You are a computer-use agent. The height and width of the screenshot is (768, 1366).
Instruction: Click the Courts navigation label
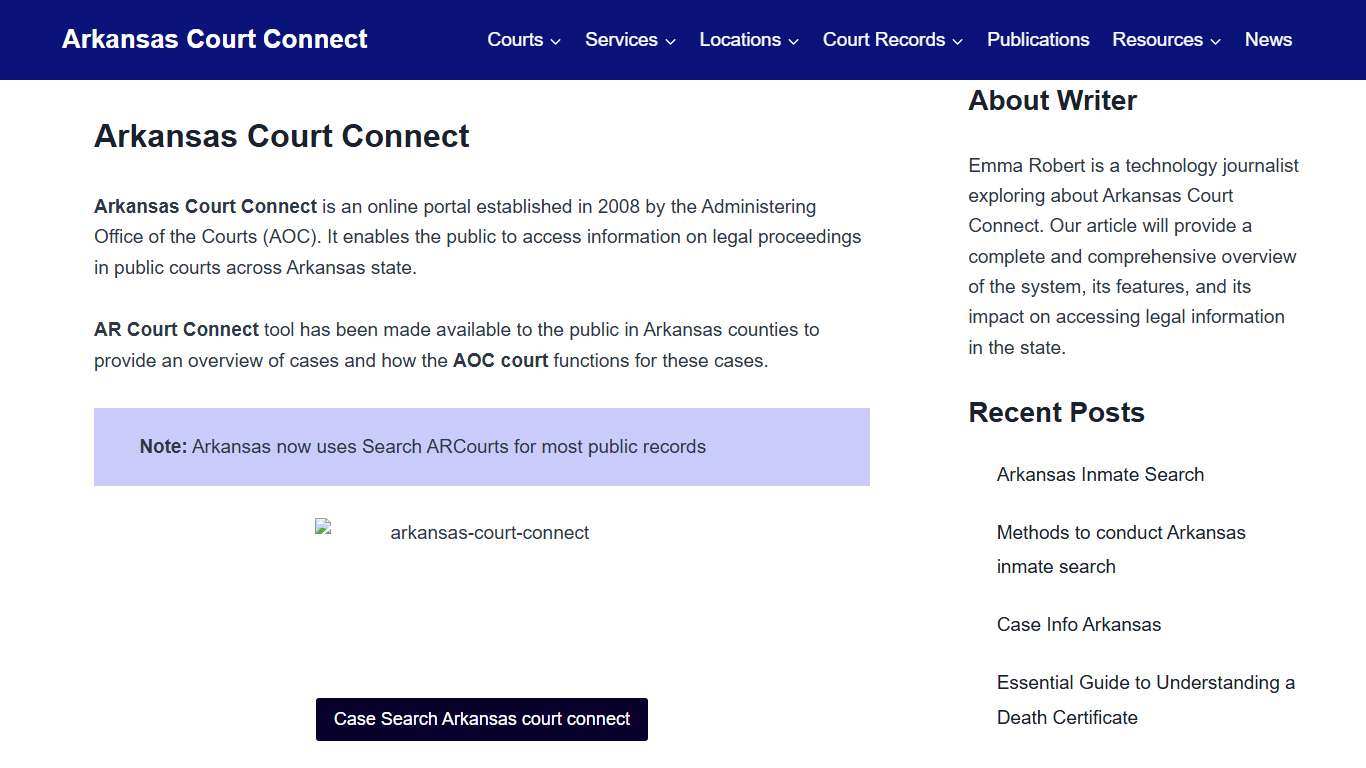515,40
